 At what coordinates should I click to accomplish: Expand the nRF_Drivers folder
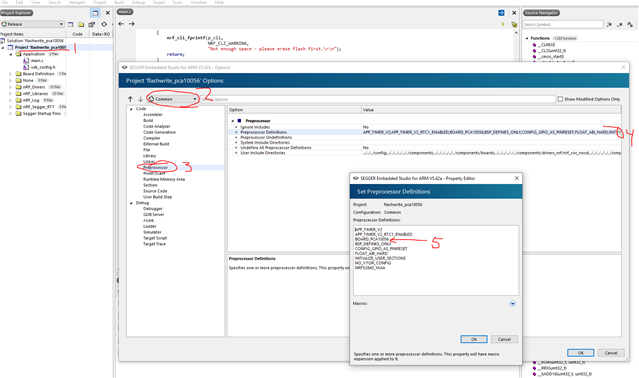(11, 87)
